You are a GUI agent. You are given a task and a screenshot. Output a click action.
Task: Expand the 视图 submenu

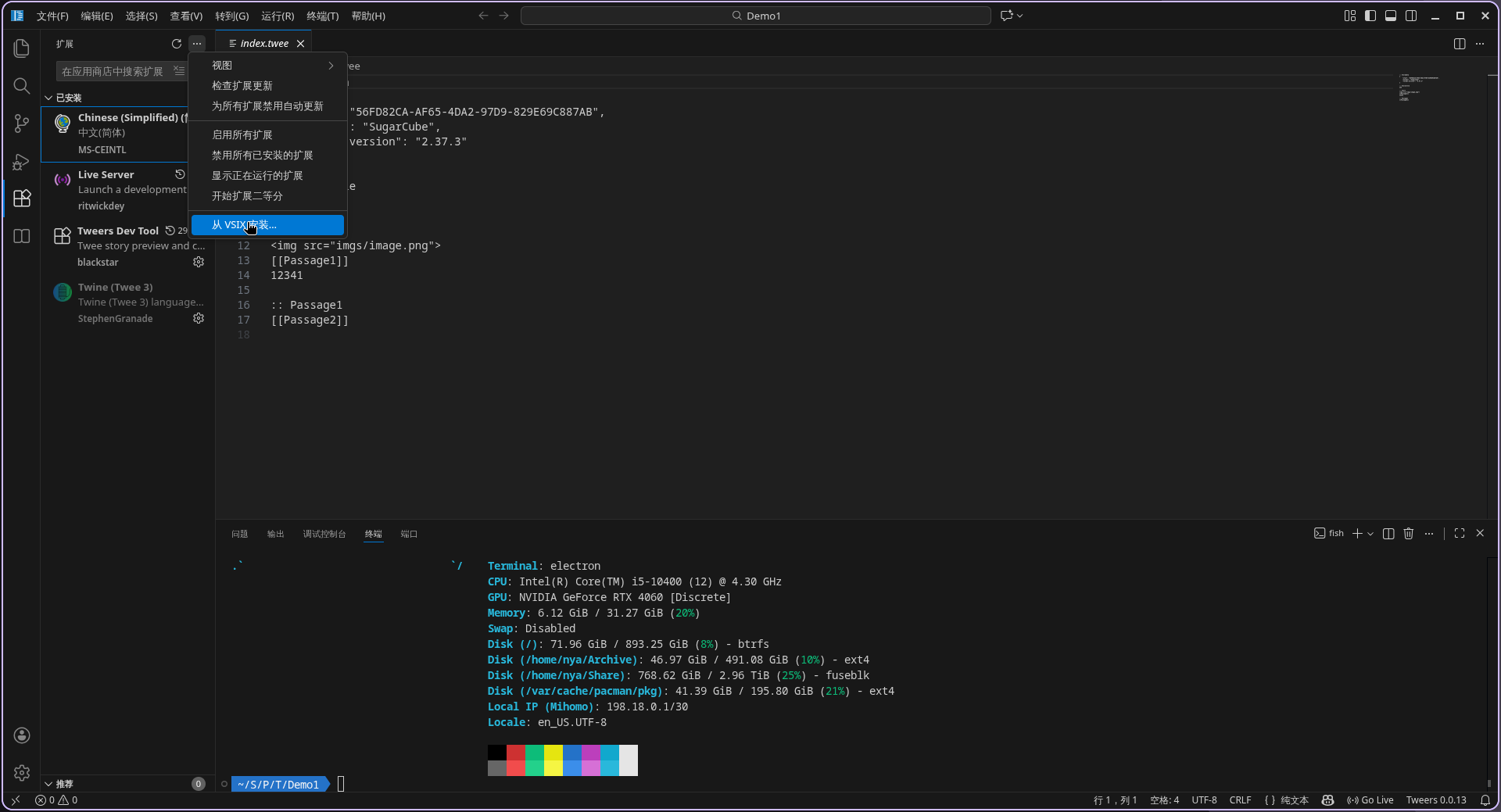tap(267, 66)
